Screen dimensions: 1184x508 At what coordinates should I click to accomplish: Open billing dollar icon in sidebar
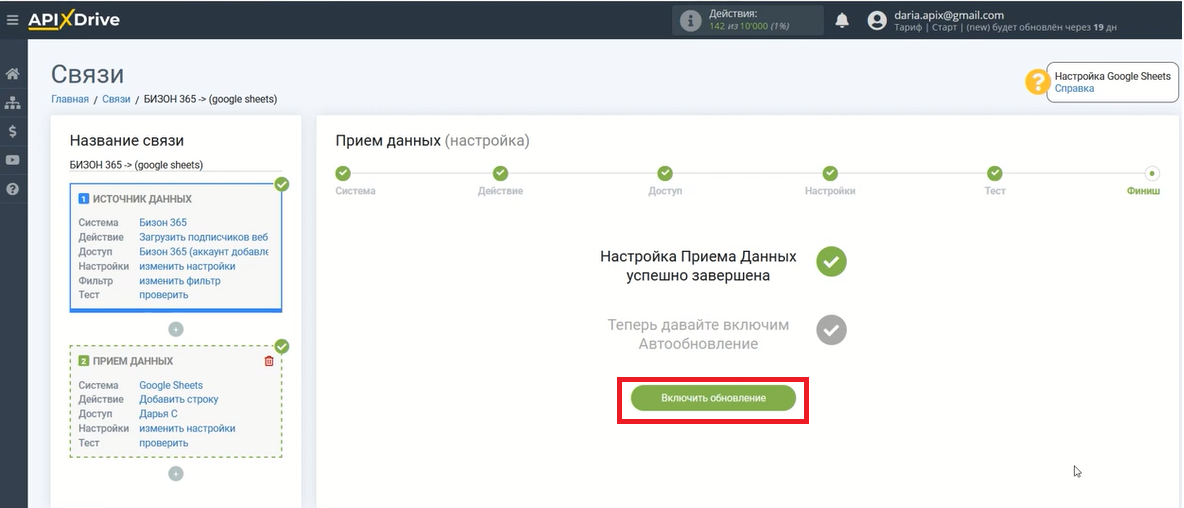(x=12, y=131)
